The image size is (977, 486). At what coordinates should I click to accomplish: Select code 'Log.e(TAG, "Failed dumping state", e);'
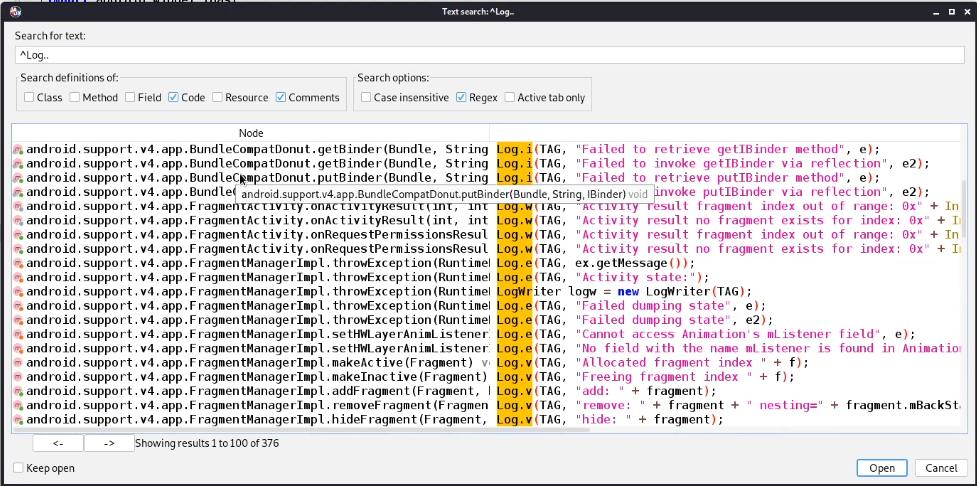pyautogui.click(x=631, y=306)
